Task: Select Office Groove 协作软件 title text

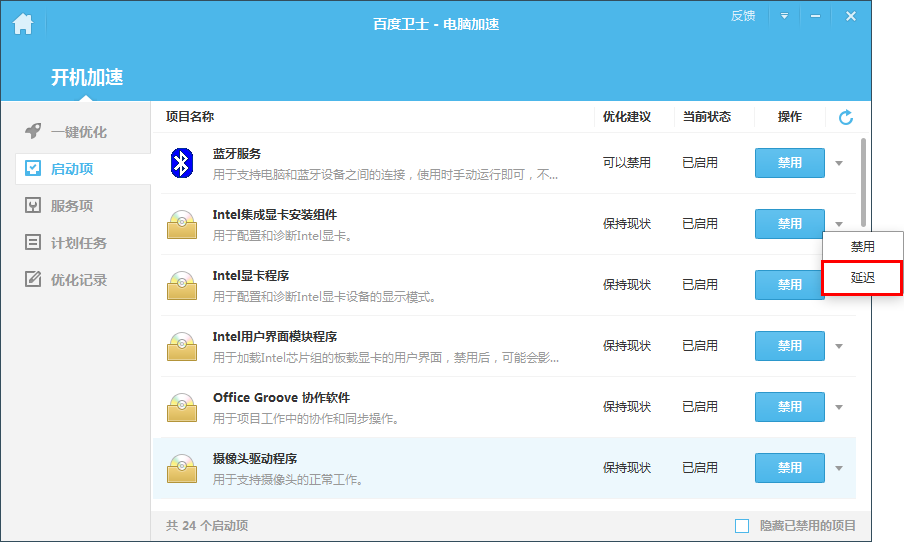Action: (281, 398)
